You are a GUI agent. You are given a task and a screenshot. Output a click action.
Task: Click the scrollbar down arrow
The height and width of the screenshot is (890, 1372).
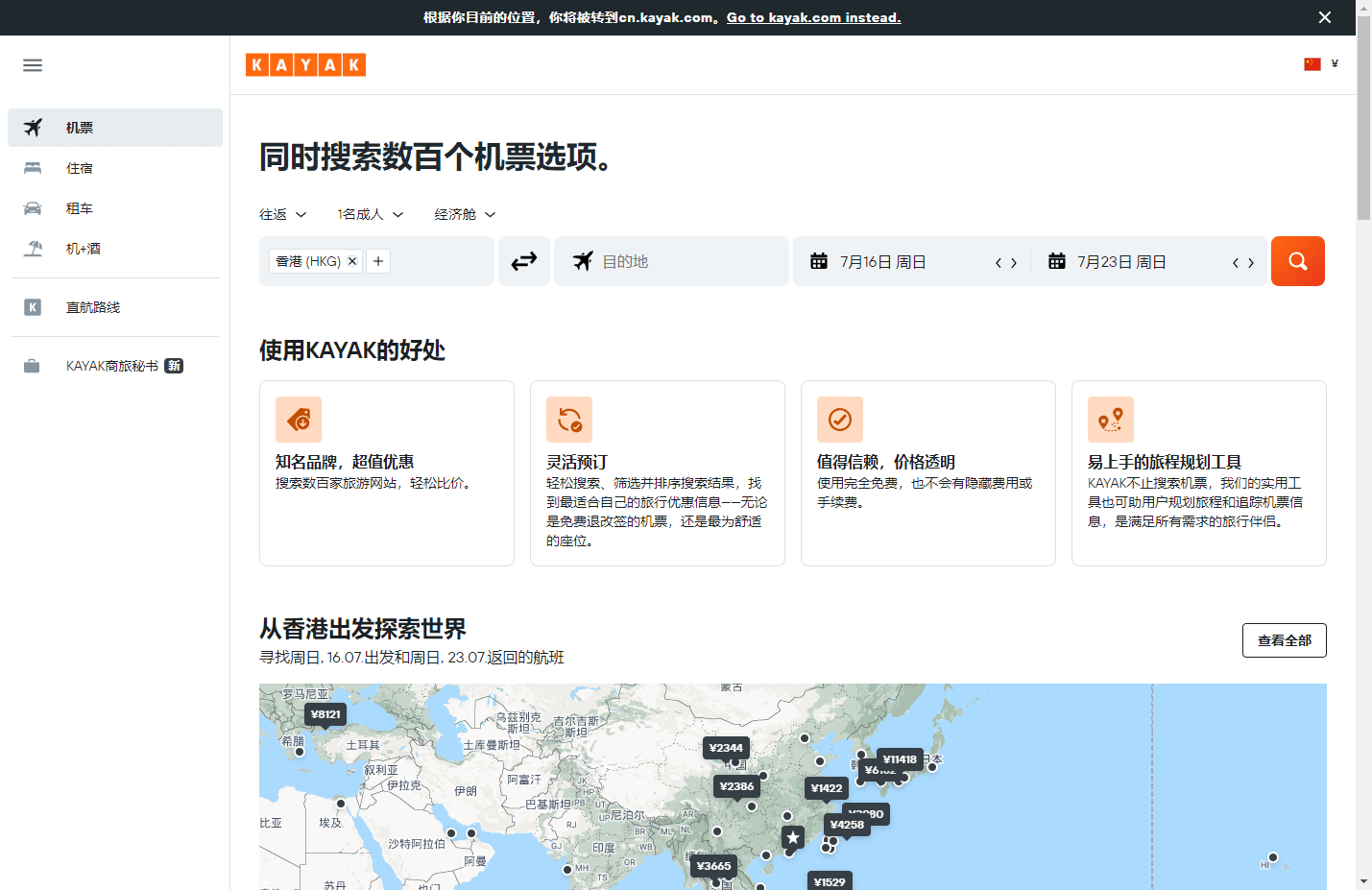[1363, 881]
